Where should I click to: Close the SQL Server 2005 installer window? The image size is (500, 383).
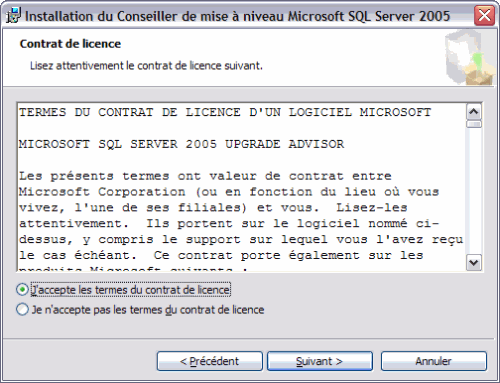[x=484, y=15]
